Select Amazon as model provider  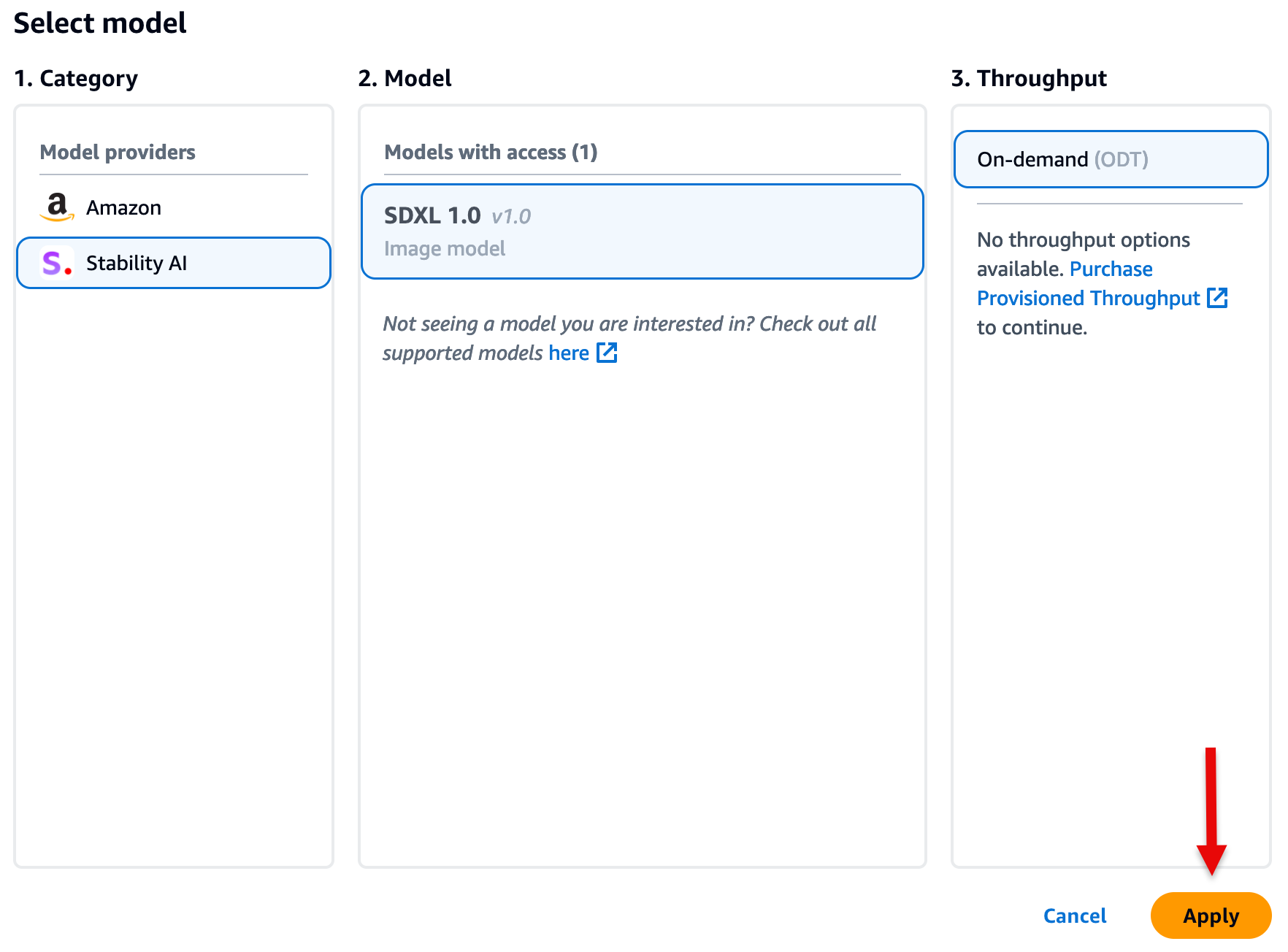pyautogui.click(x=123, y=208)
